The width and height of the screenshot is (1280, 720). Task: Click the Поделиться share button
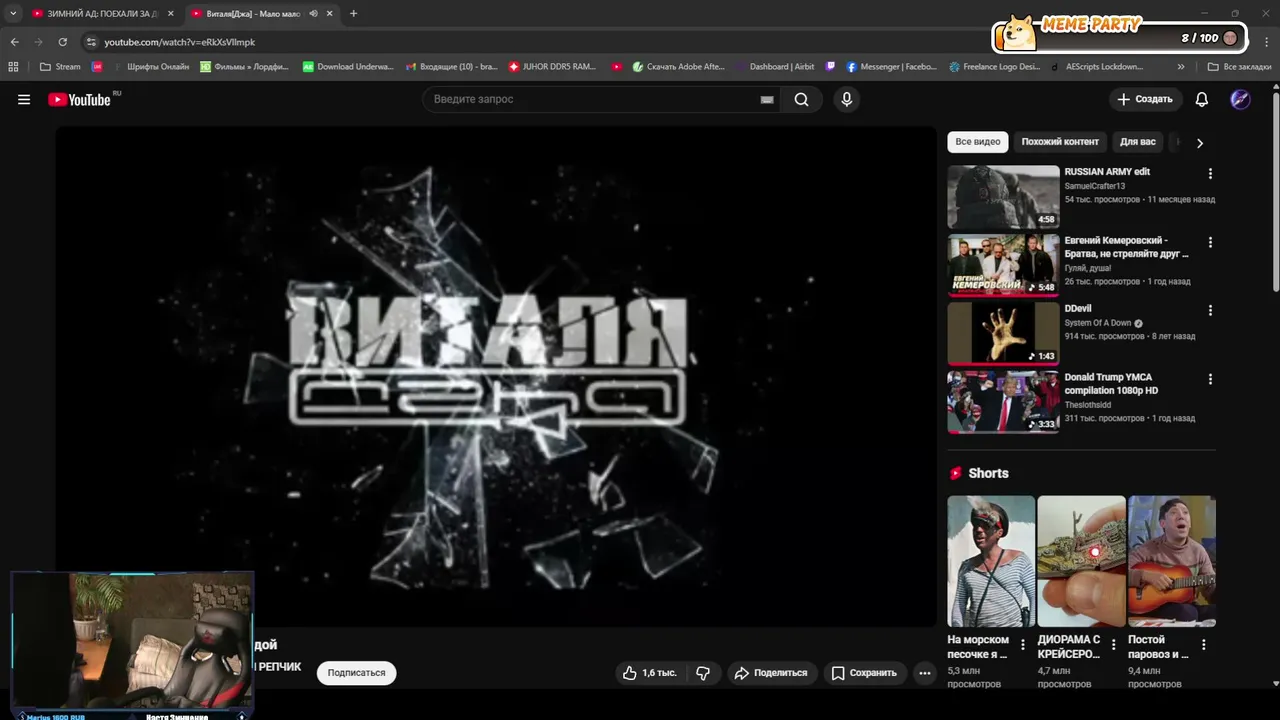(771, 673)
